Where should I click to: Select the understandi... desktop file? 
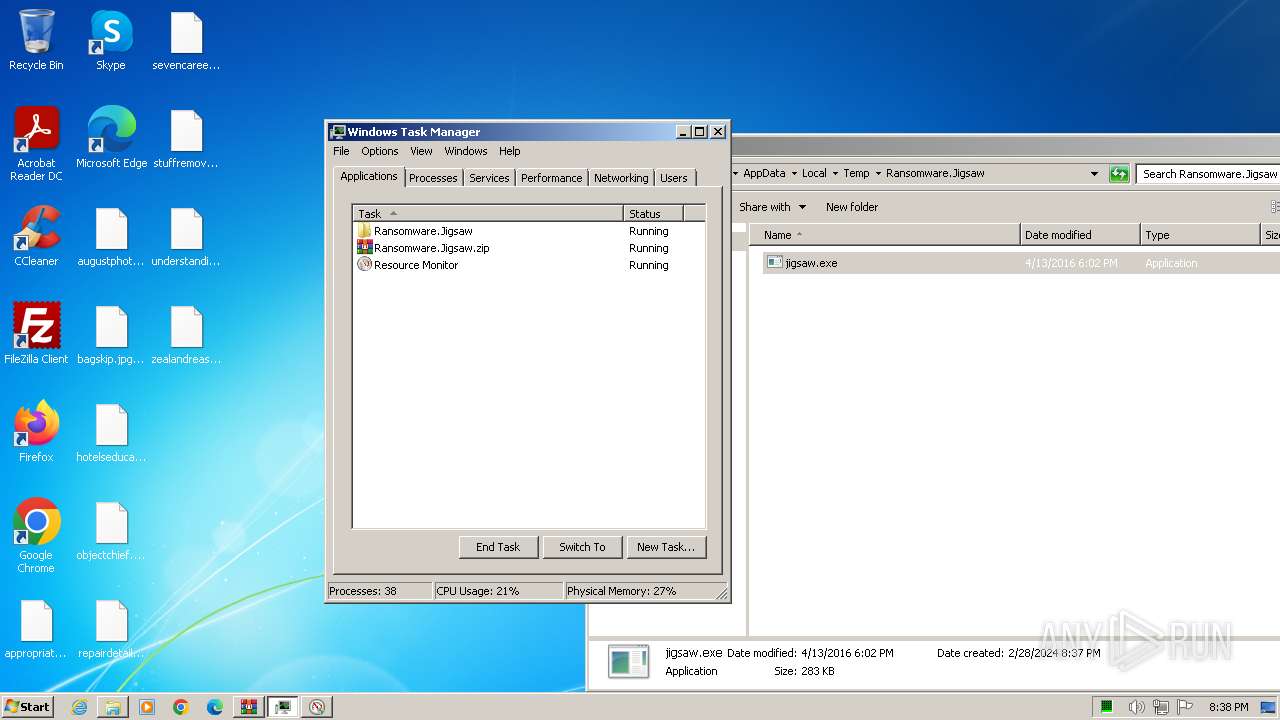[186, 236]
